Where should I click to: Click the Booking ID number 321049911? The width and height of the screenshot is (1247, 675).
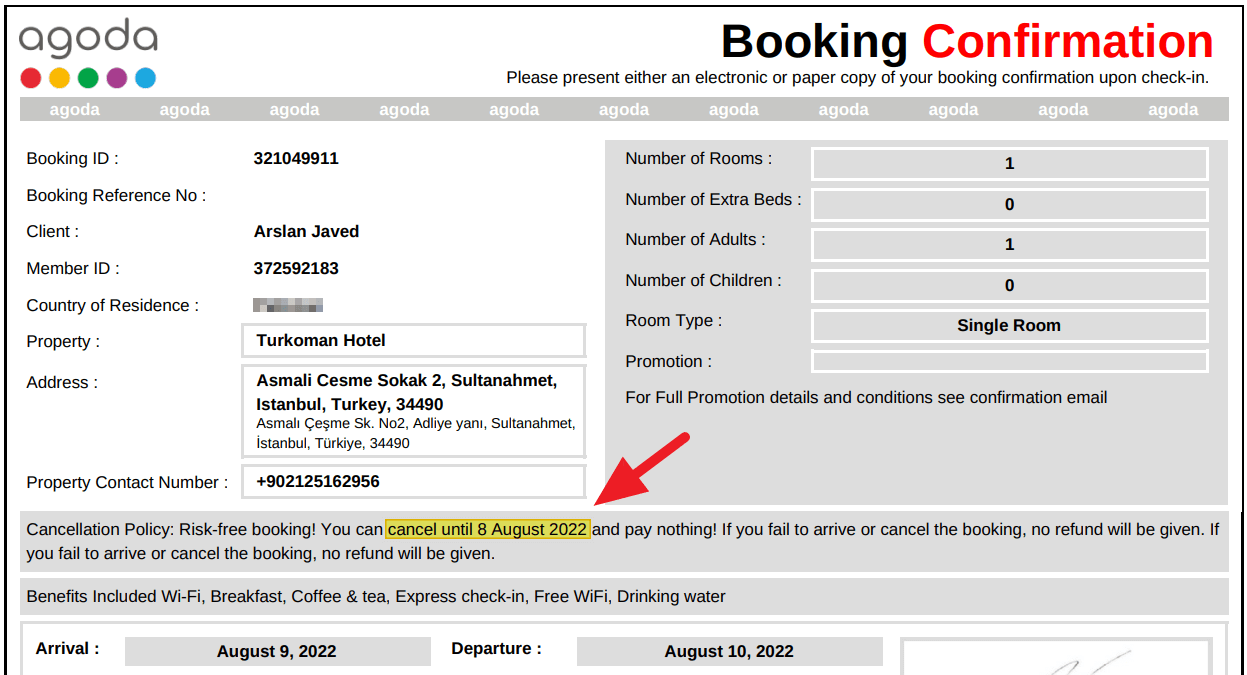pos(296,158)
